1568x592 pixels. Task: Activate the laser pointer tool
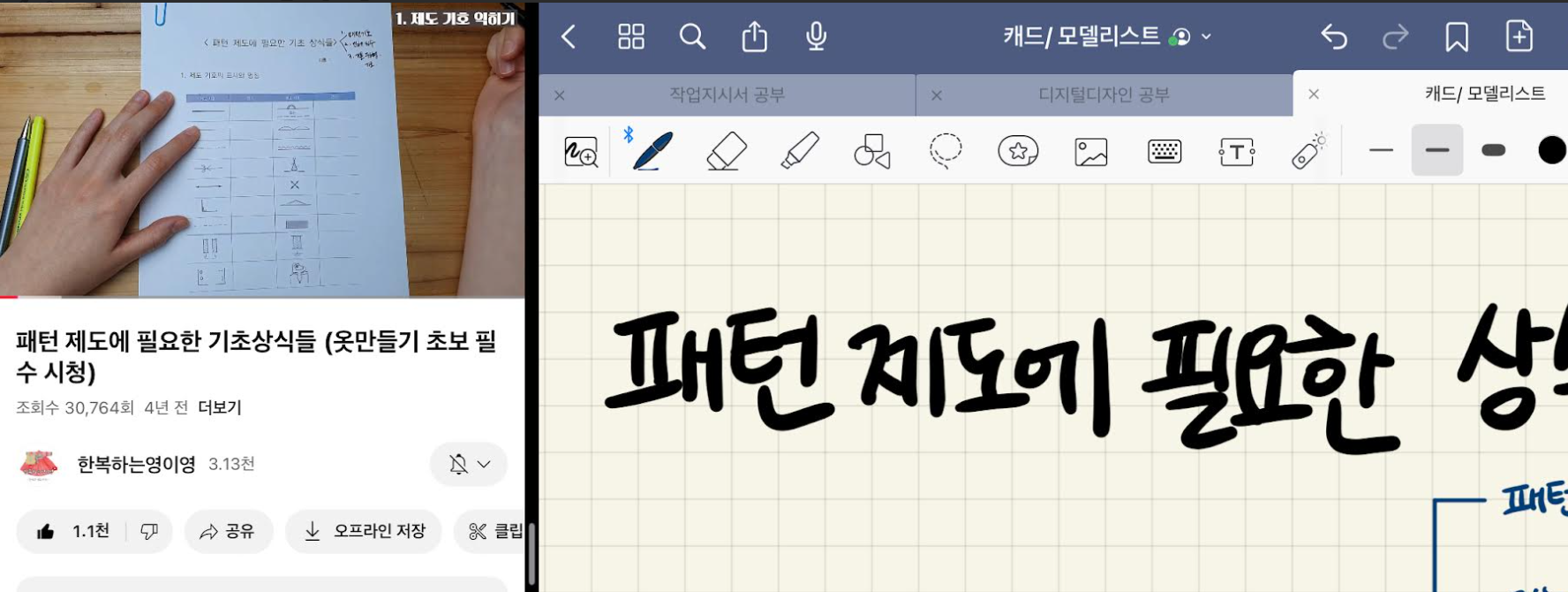[x=1308, y=151]
